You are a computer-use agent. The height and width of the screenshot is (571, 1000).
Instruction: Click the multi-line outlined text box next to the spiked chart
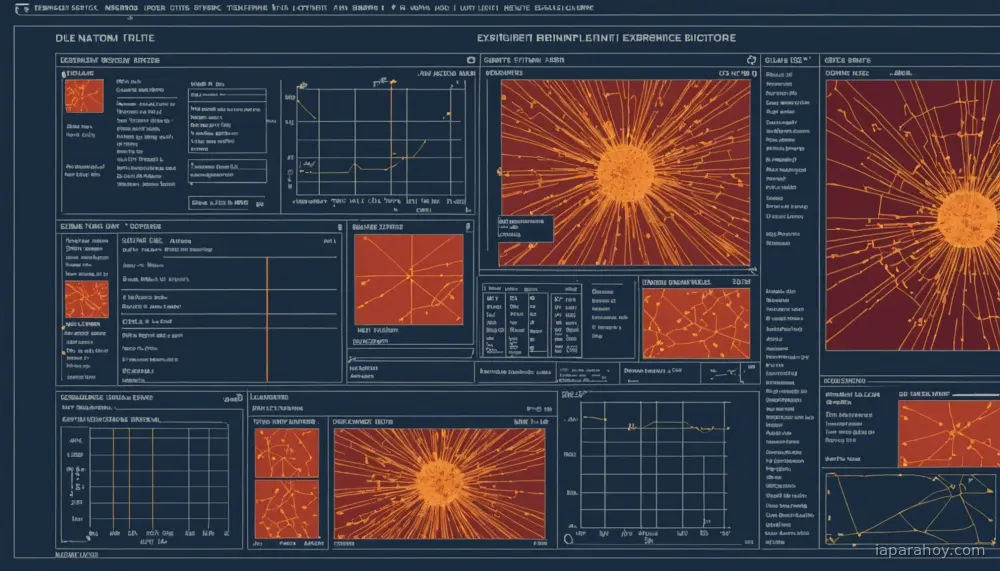click(x=227, y=121)
